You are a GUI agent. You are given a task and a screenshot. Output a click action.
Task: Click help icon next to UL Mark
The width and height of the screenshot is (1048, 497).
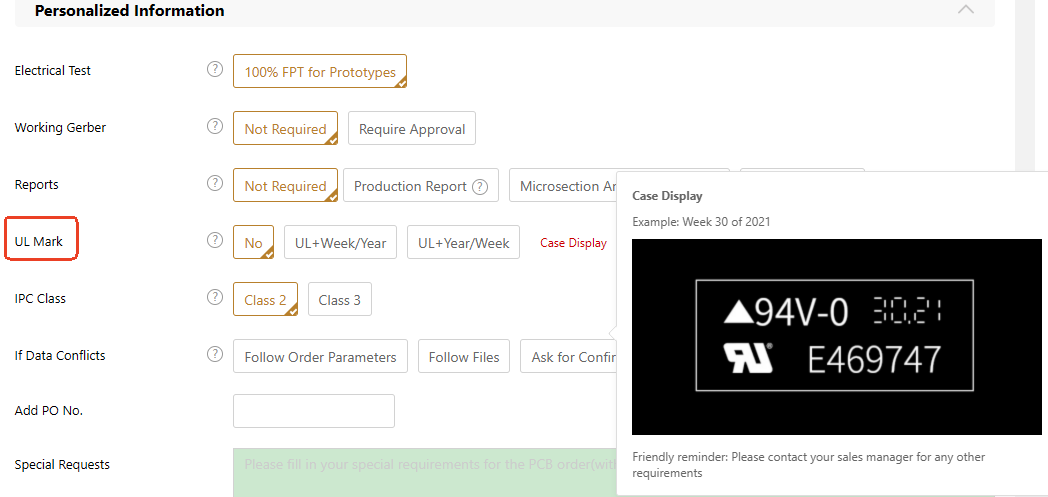click(214, 241)
